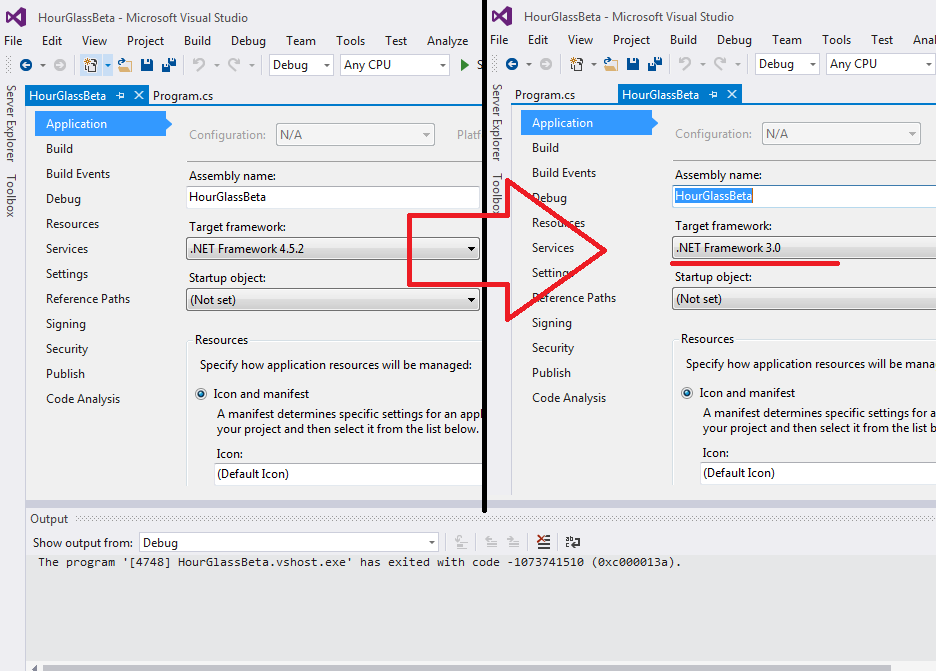Click Visual Studio logo in left window
The width and height of the screenshot is (936, 671).
[16, 17]
